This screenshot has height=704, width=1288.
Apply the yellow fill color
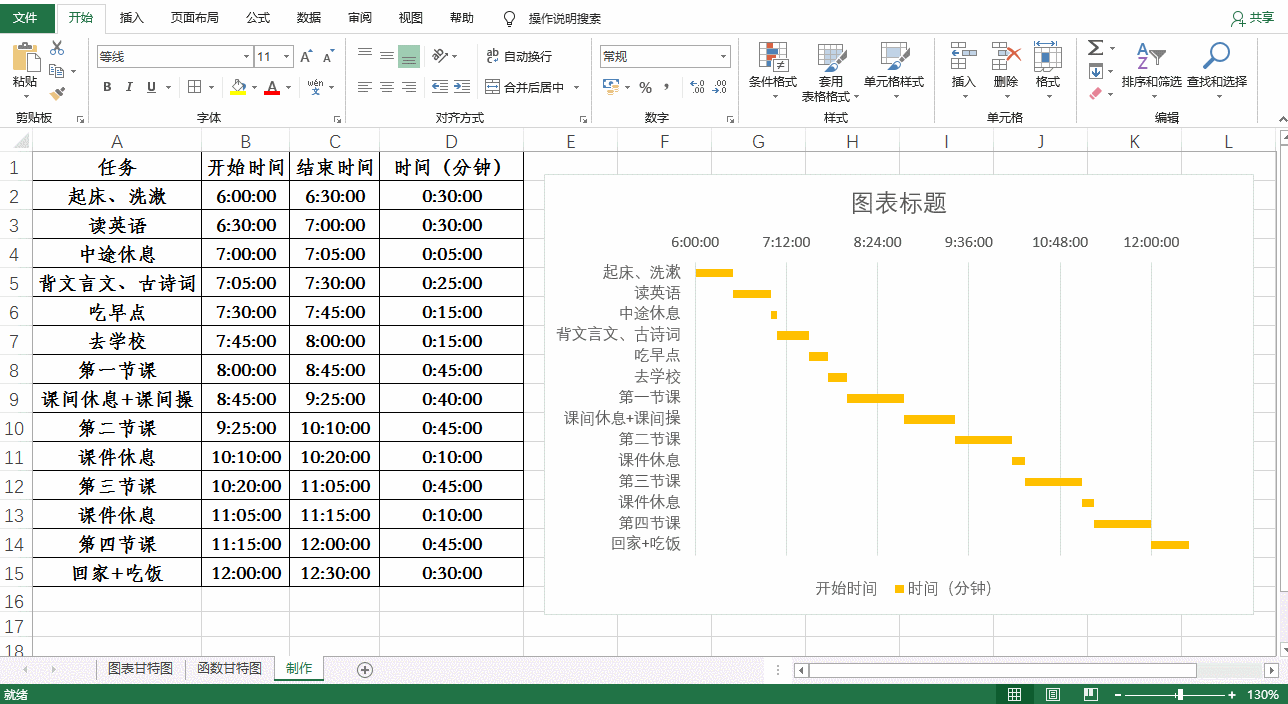point(237,88)
